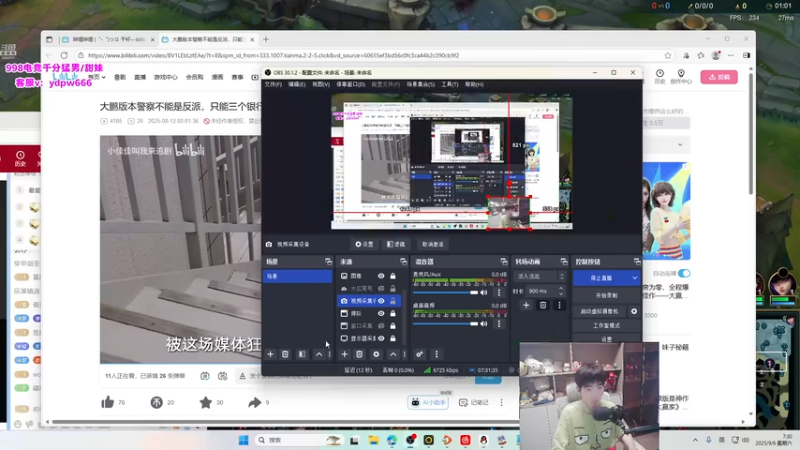Add a new source in Sources panel
The width and height of the screenshot is (800, 450).
344,354
